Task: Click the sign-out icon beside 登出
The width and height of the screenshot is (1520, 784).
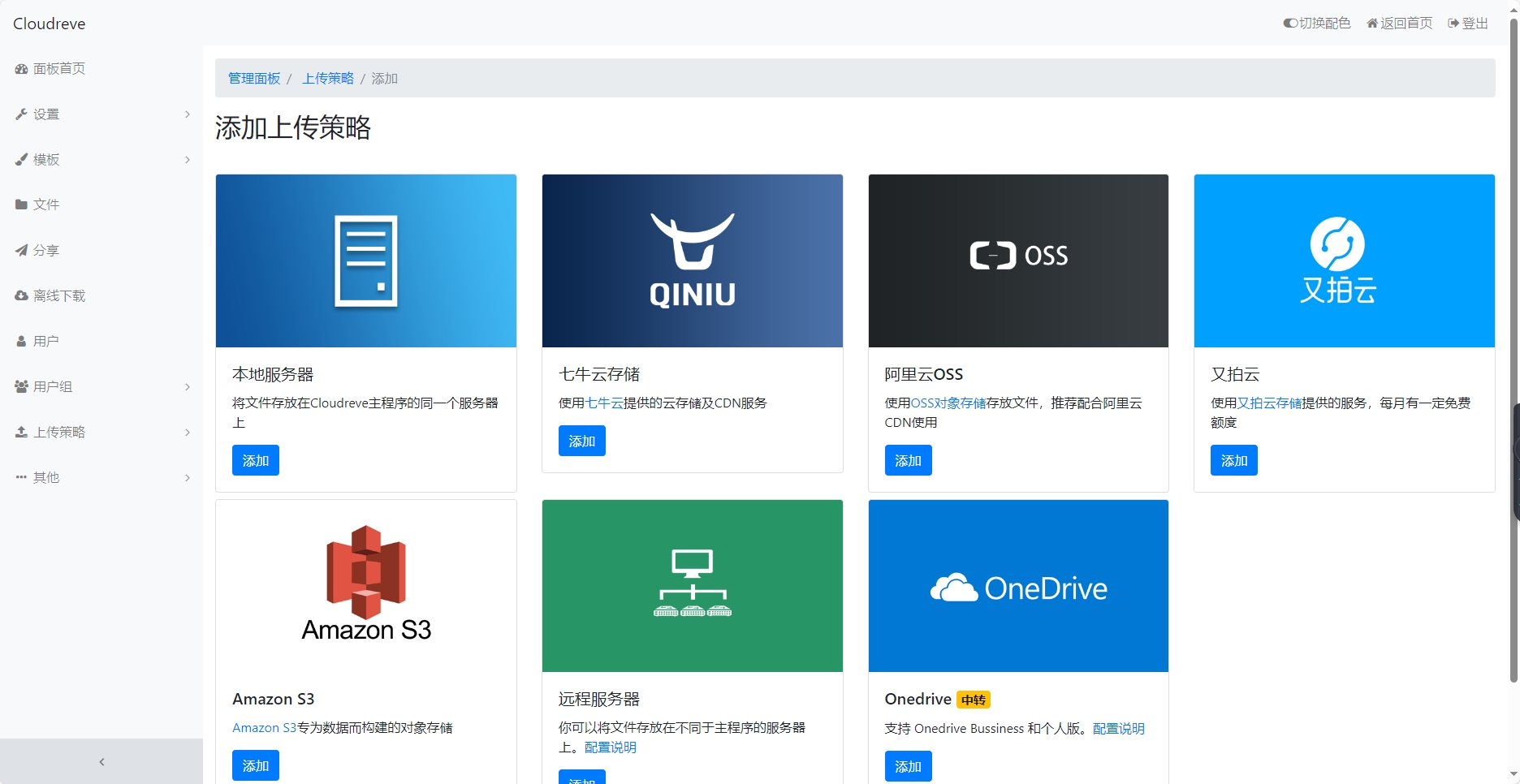Action: (1453, 24)
